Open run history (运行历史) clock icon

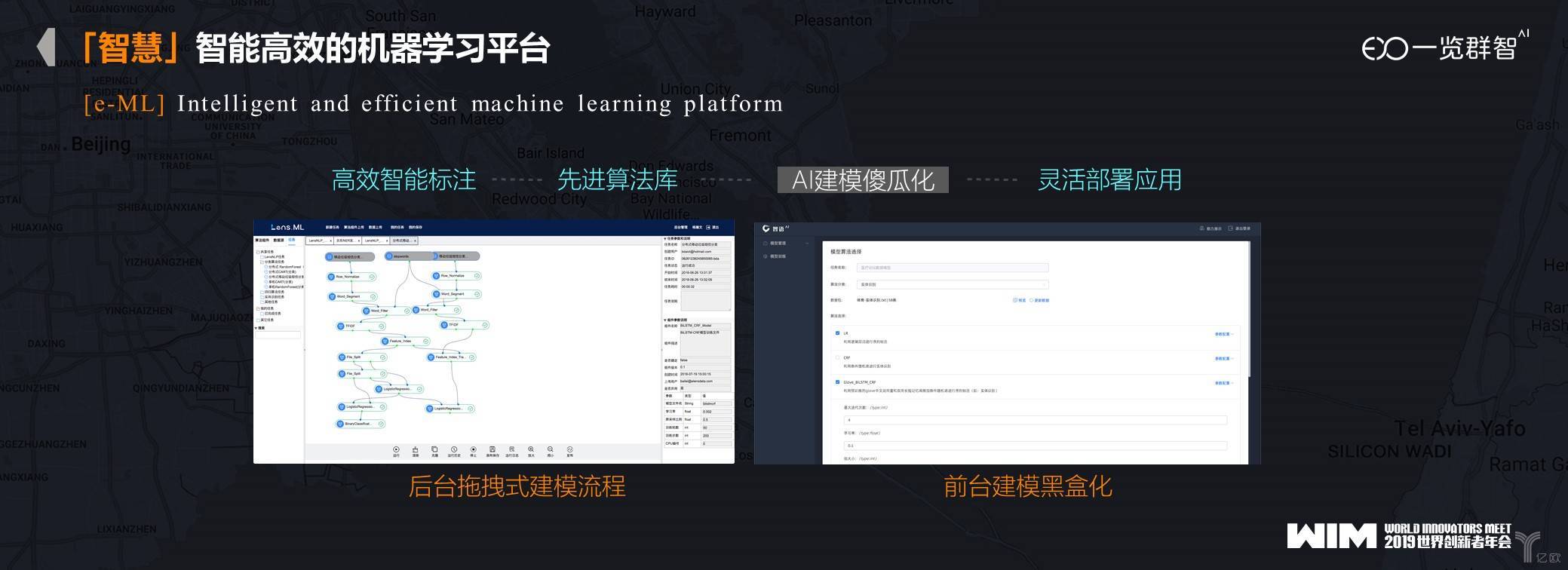click(x=454, y=449)
